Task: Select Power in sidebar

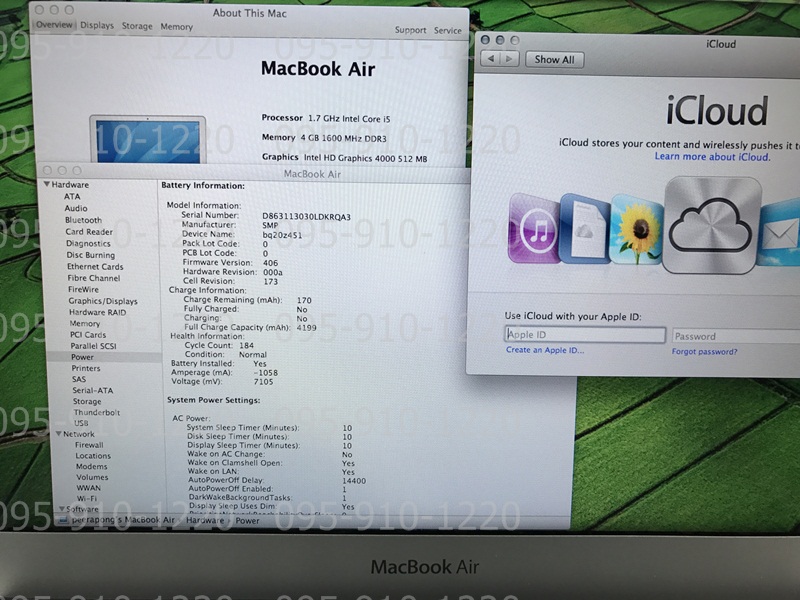Action: [x=82, y=357]
